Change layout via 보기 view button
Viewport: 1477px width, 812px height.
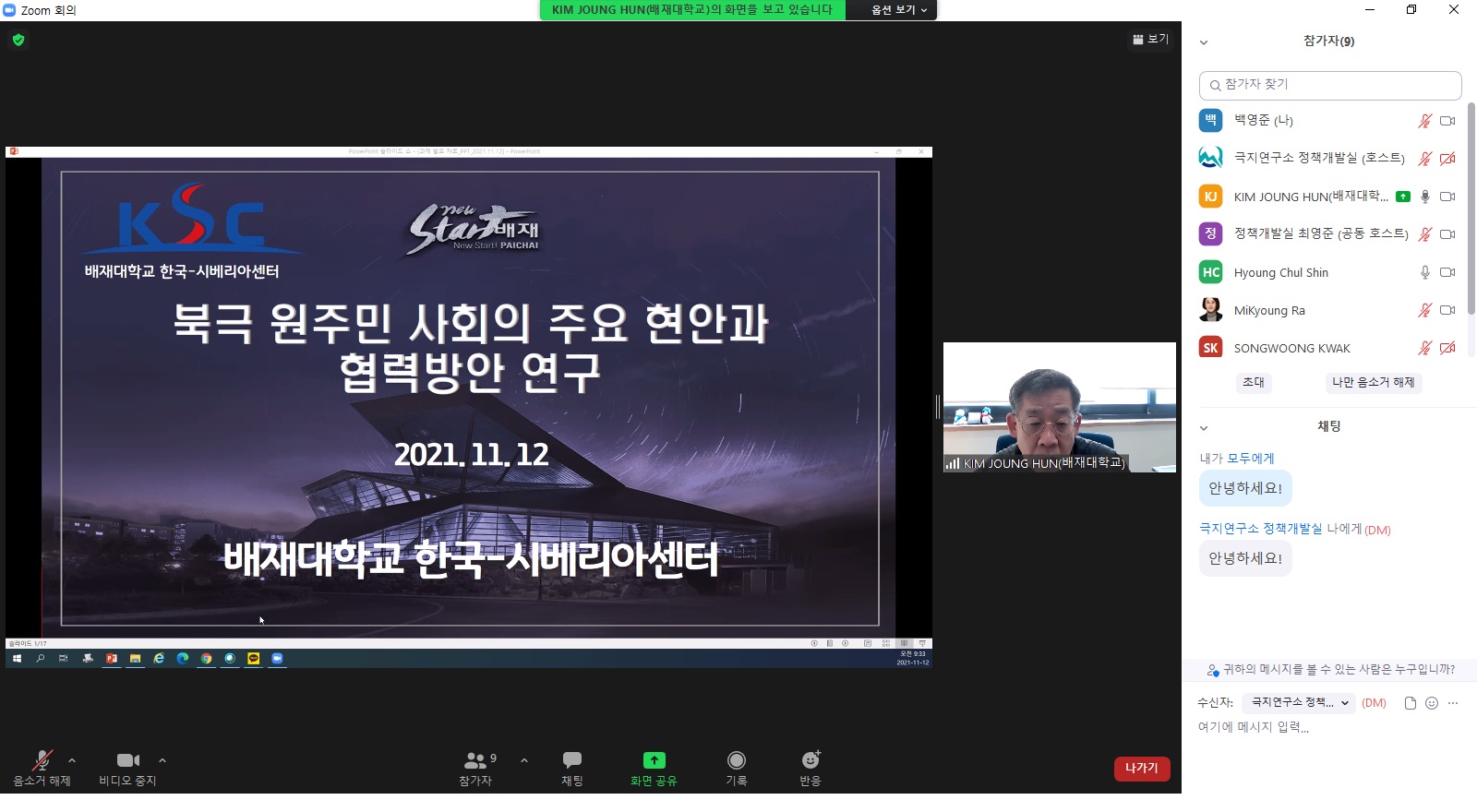[x=1150, y=39]
